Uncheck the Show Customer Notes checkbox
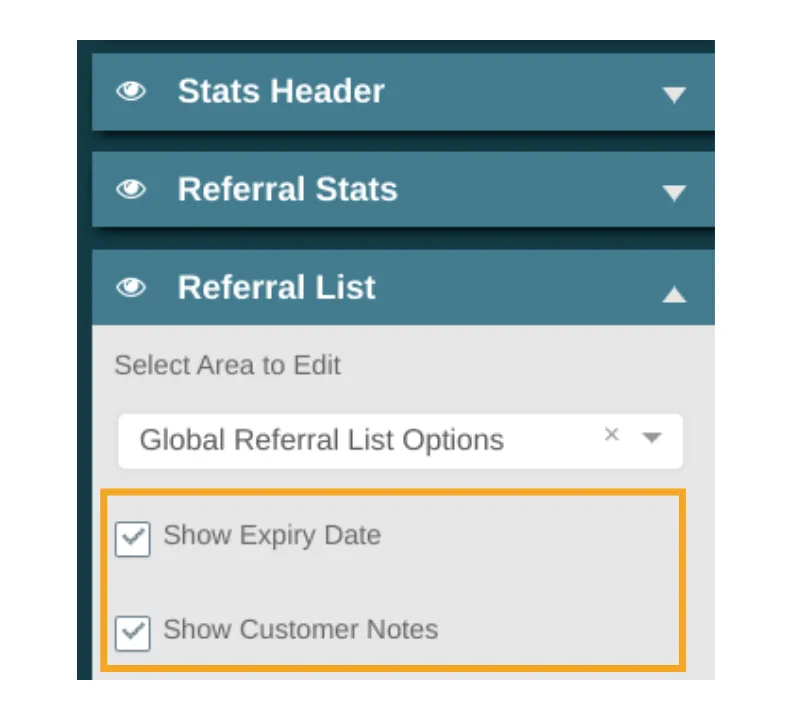This screenshot has height=710, width=792. 132,633
